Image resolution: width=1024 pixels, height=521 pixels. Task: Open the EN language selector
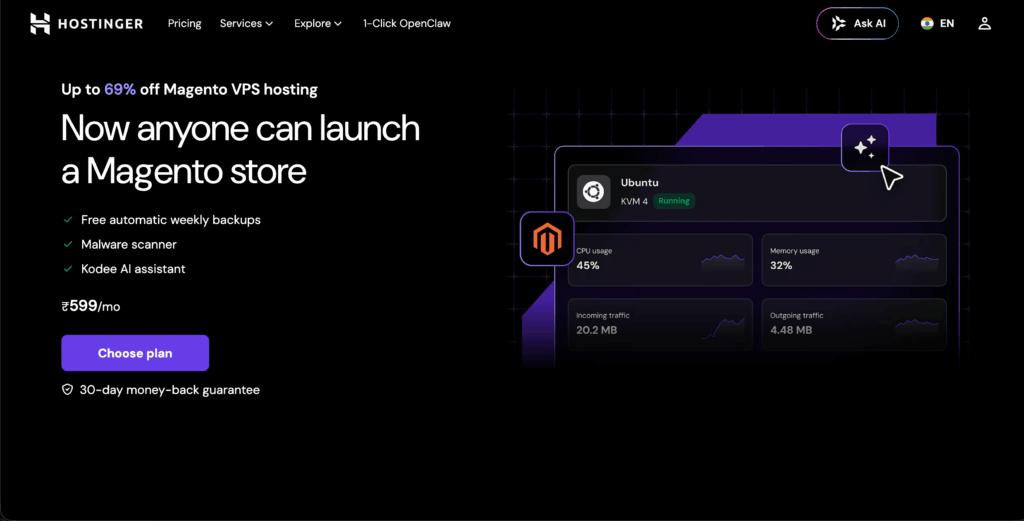pos(938,24)
